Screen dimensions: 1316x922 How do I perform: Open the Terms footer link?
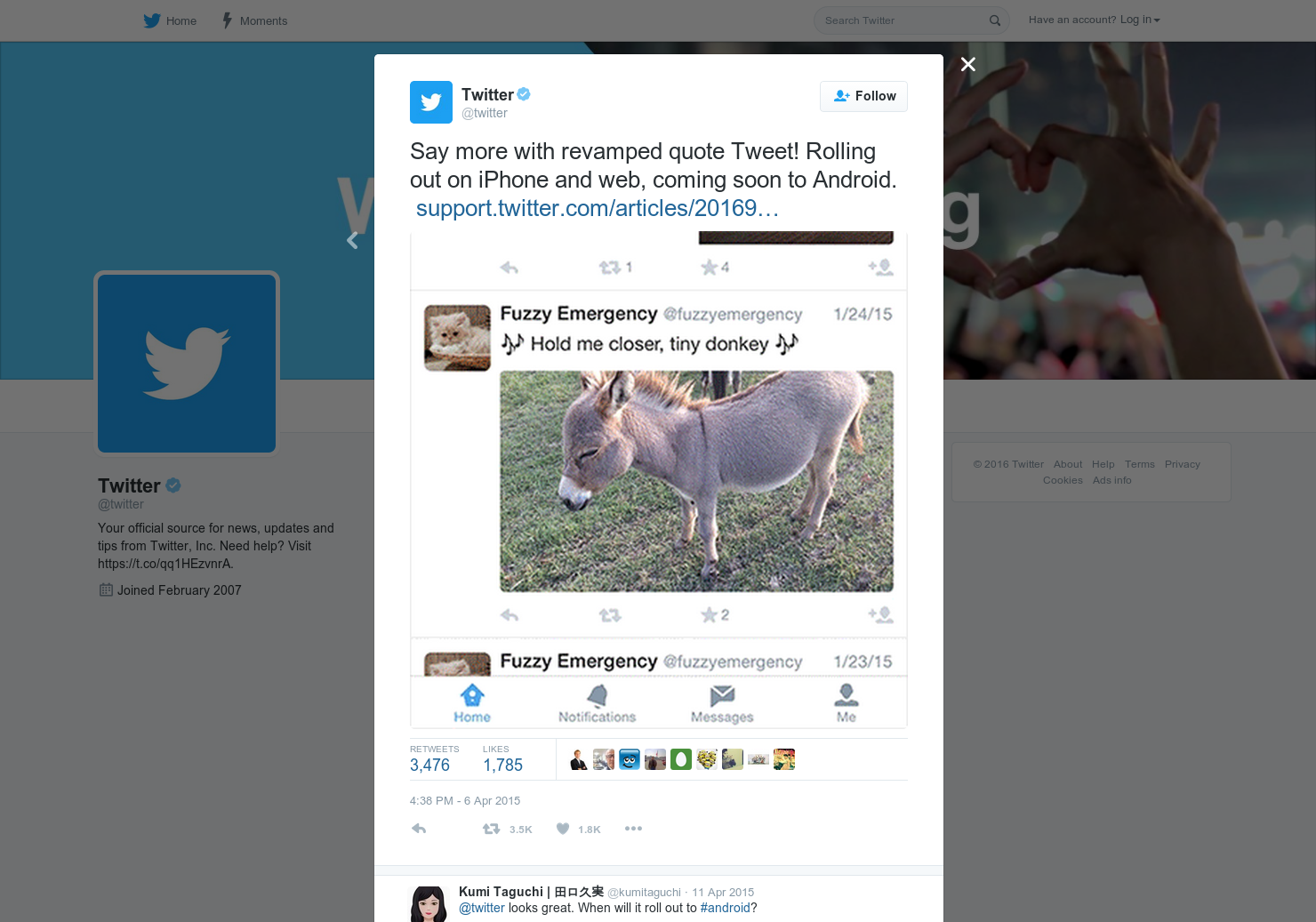(1139, 464)
